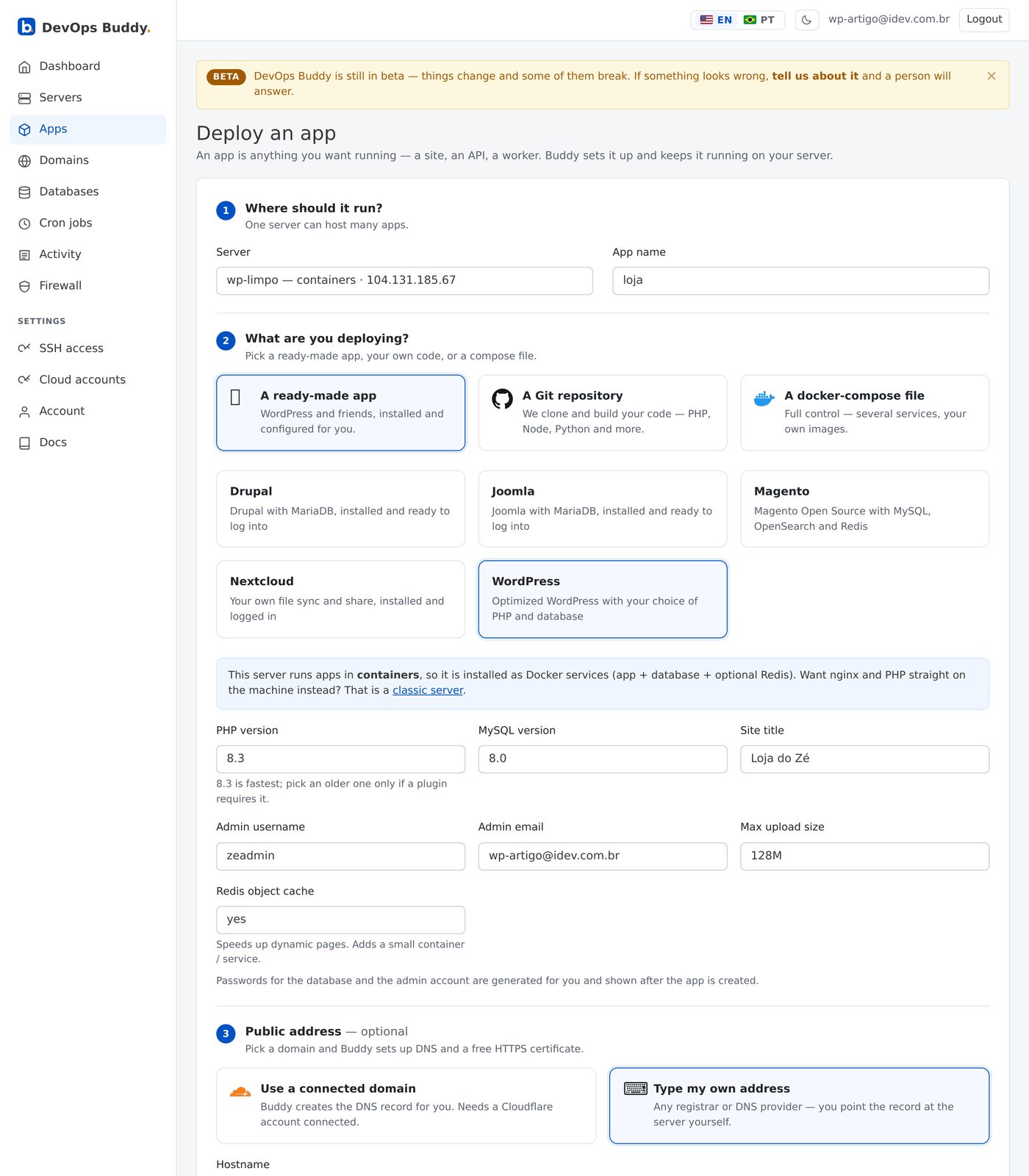Open the Max upload size dropdown
The height and width of the screenshot is (1176, 1029).
(x=864, y=856)
